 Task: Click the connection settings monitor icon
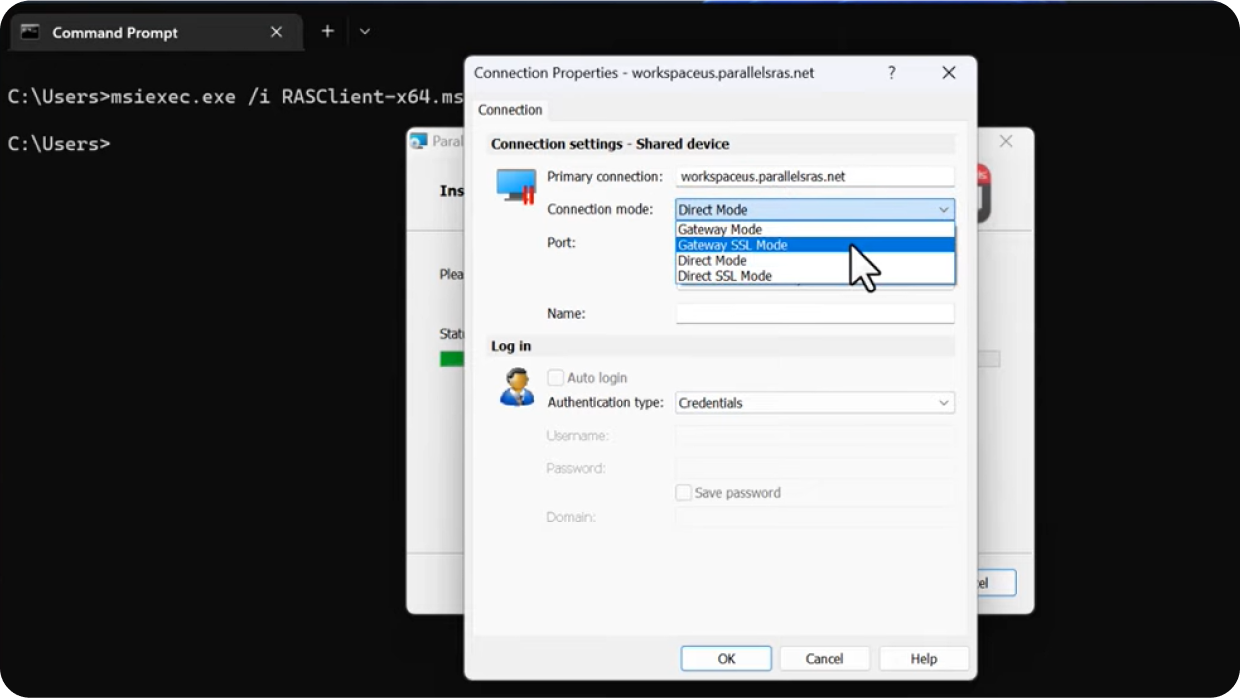click(516, 186)
